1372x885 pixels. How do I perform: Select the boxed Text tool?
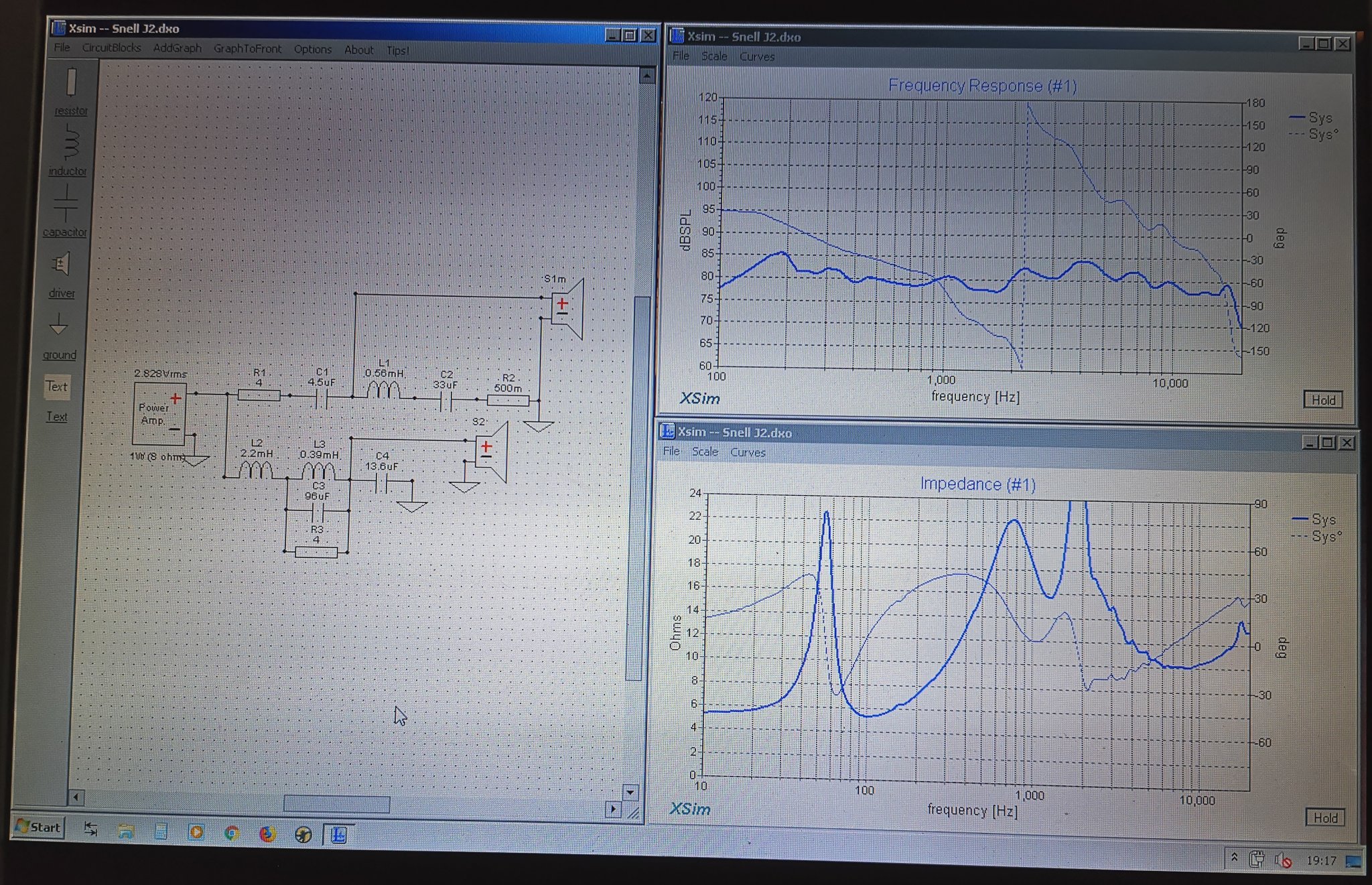tap(57, 387)
